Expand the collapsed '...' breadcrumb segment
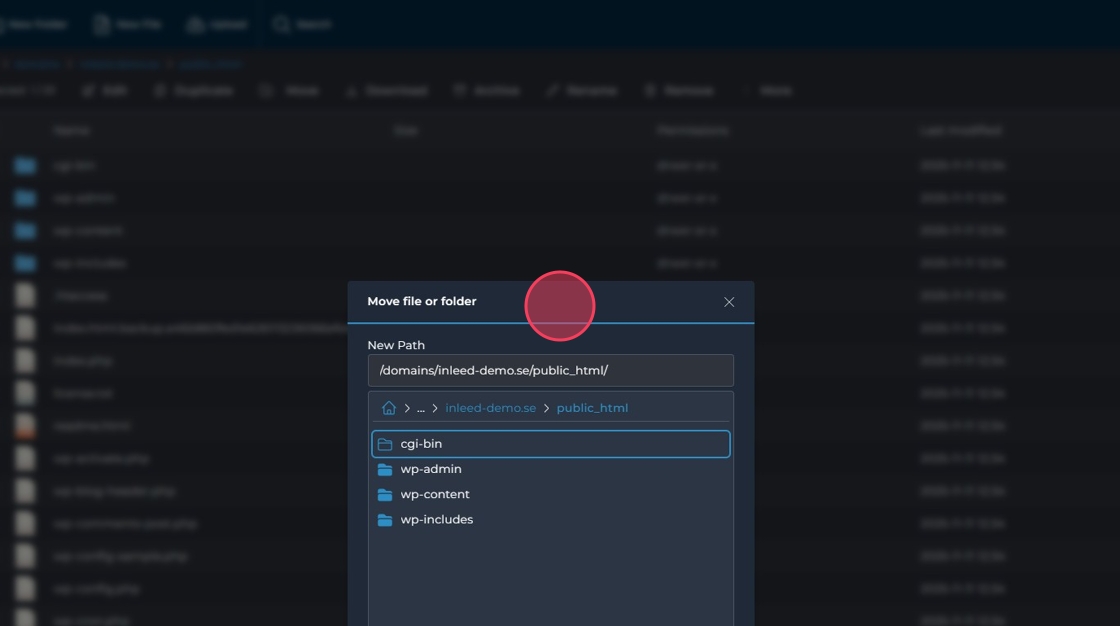The height and width of the screenshot is (626, 1120). (421, 408)
